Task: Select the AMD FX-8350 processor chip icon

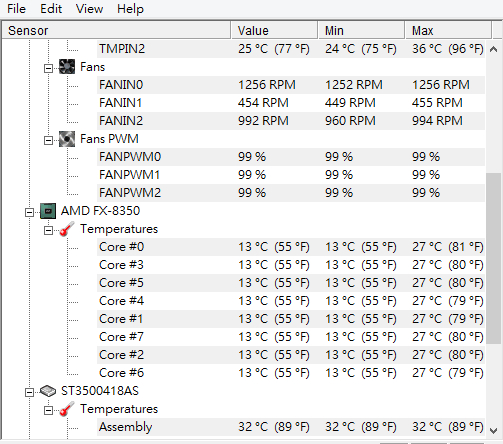Action: tap(48, 211)
